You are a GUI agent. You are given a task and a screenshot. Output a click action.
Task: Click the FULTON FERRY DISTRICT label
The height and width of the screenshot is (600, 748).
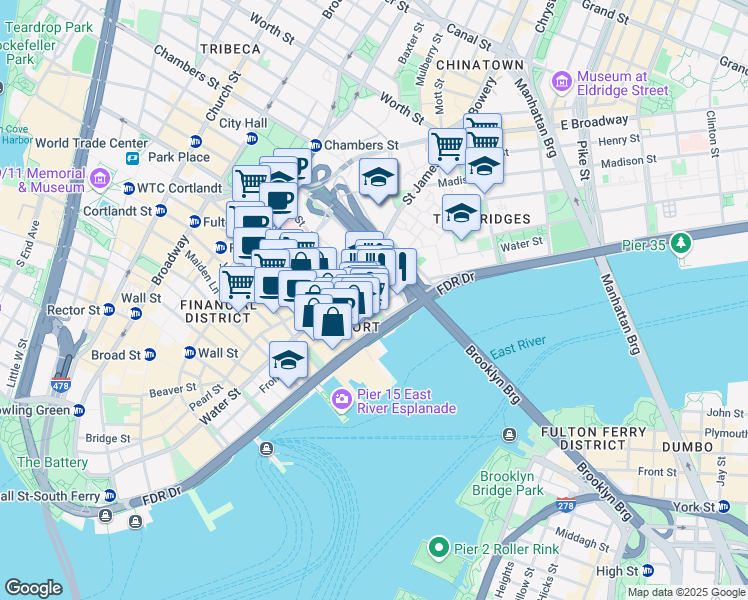(x=593, y=439)
